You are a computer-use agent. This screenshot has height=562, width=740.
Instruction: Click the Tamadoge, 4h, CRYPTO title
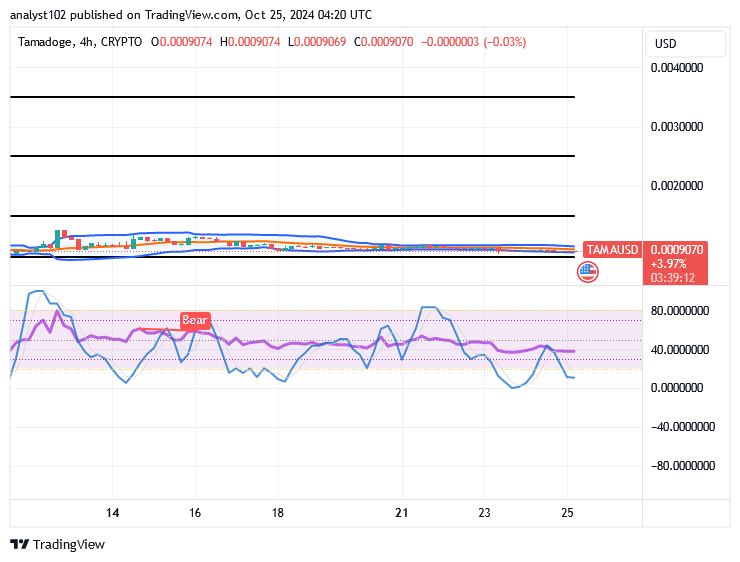[80, 42]
